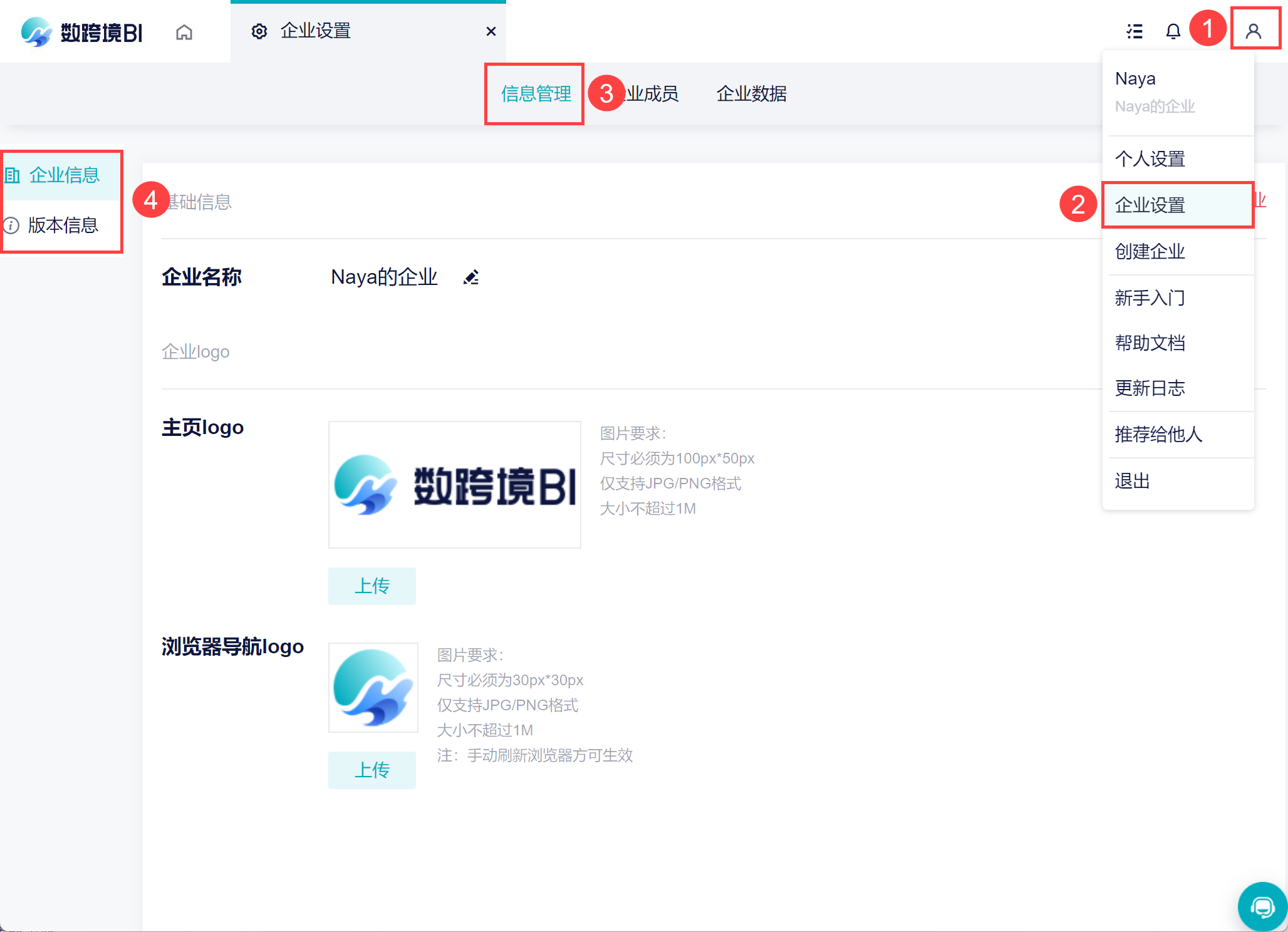Choose 企业设置 from the user menu
The height and width of the screenshot is (932, 1288).
pos(1150,205)
